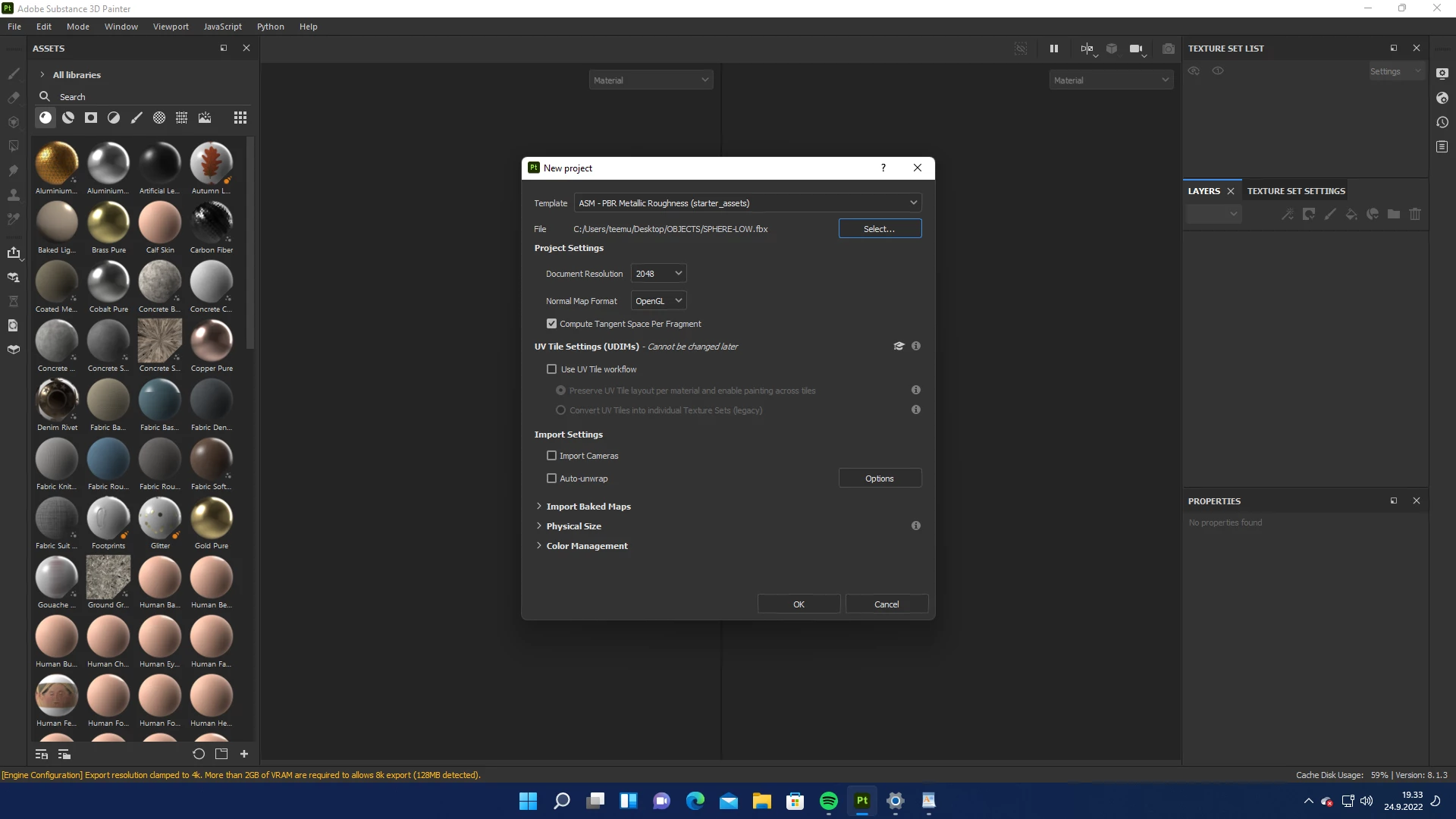The image size is (1456, 819).
Task: Open Spotify from the taskbar
Action: click(x=828, y=801)
